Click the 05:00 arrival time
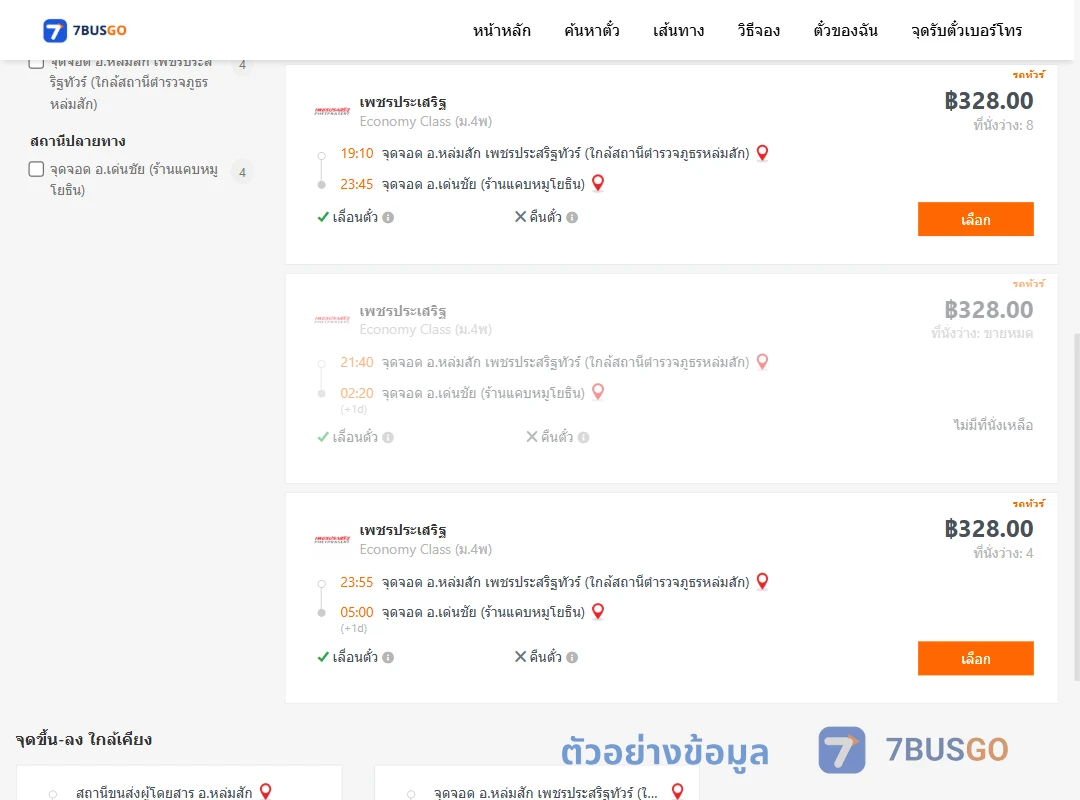The width and height of the screenshot is (1080, 800). (x=356, y=612)
